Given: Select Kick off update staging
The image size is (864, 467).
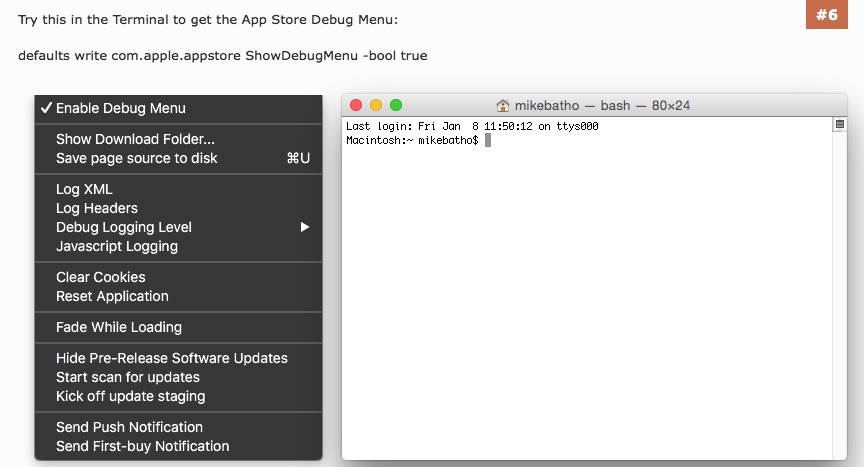Looking at the screenshot, I should (x=179, y=397).
